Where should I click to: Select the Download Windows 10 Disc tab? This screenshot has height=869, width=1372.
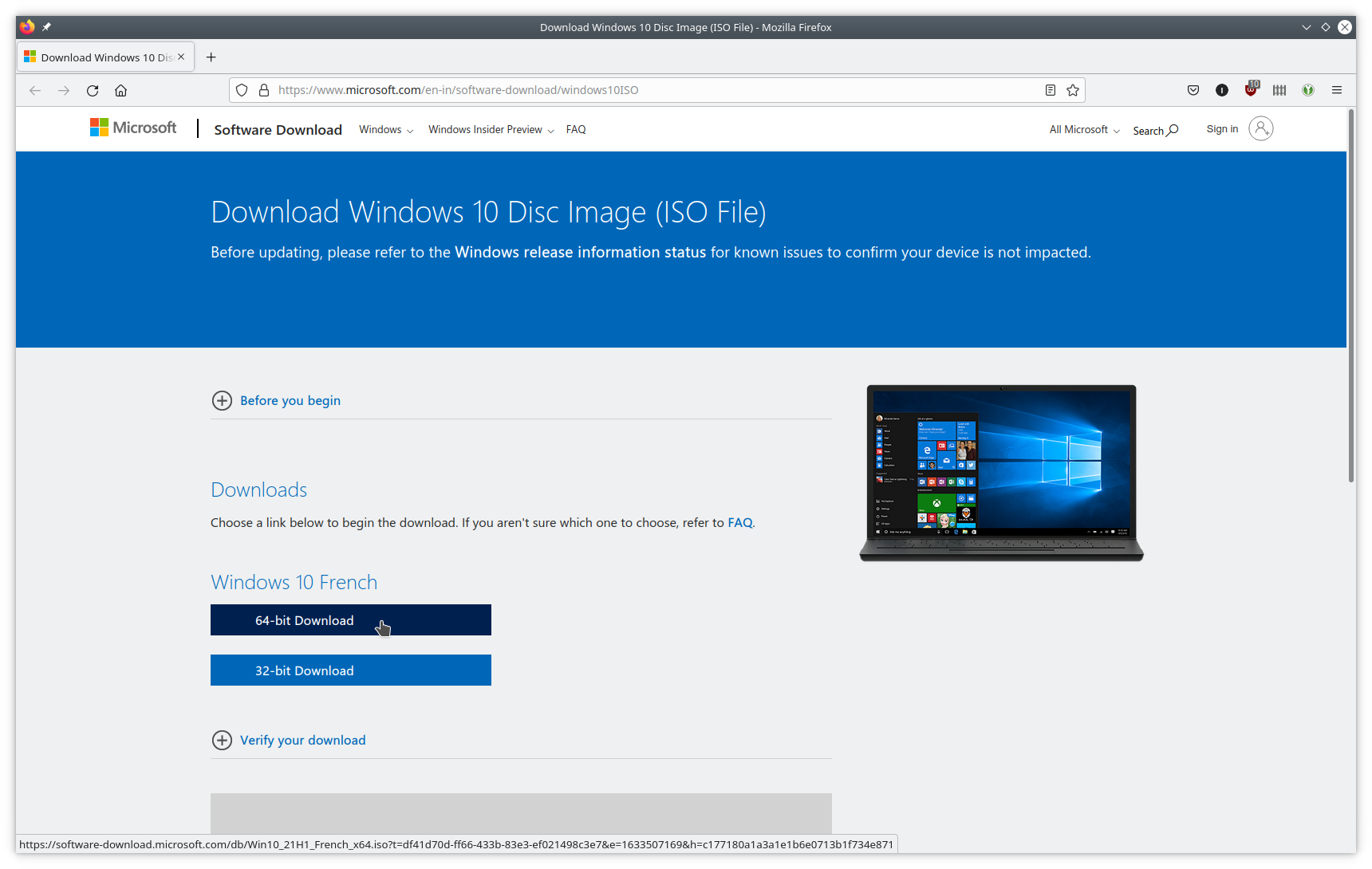pos(105,57)
